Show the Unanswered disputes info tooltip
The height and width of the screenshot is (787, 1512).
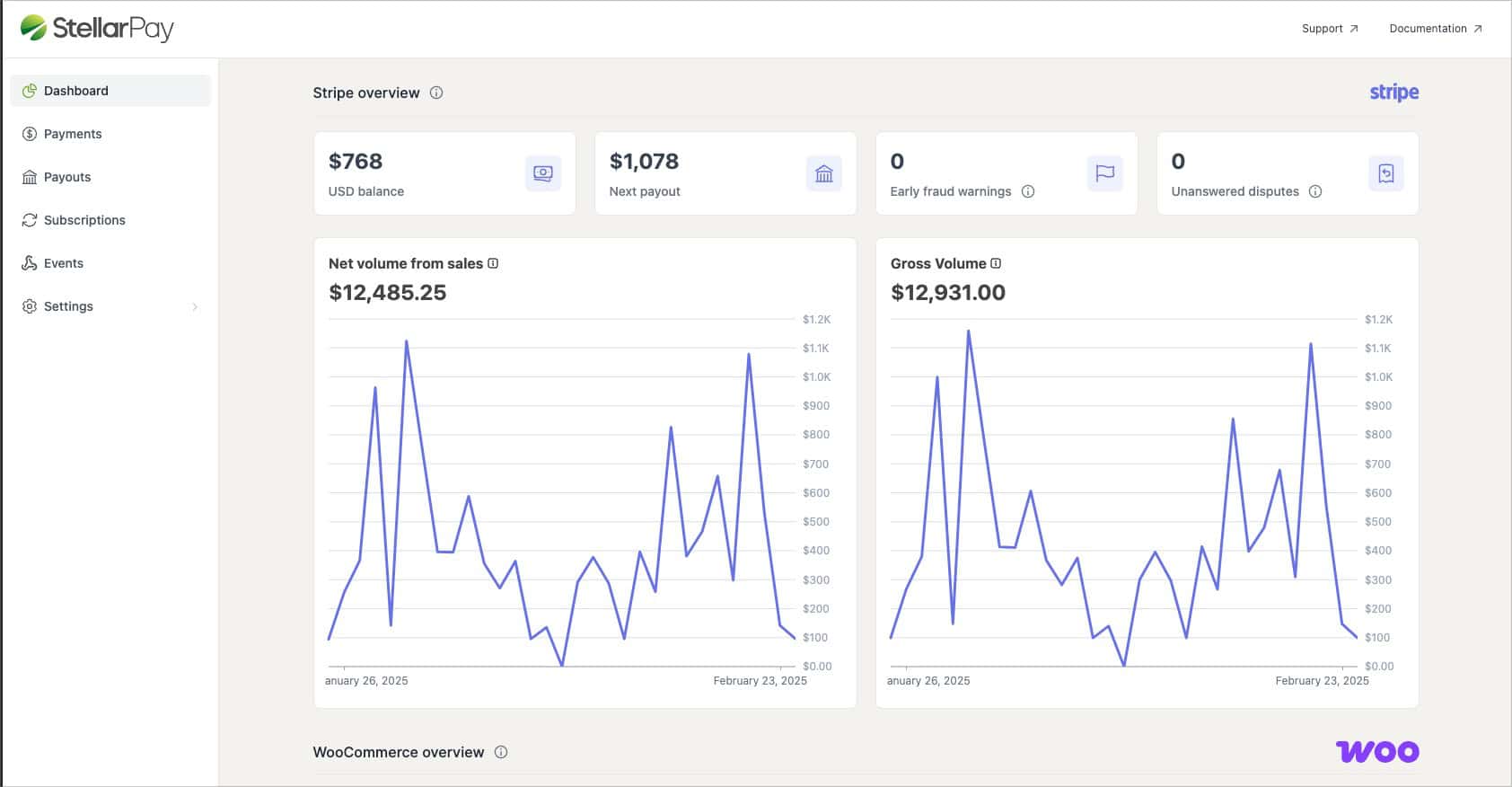click(x=1315, y=191)
